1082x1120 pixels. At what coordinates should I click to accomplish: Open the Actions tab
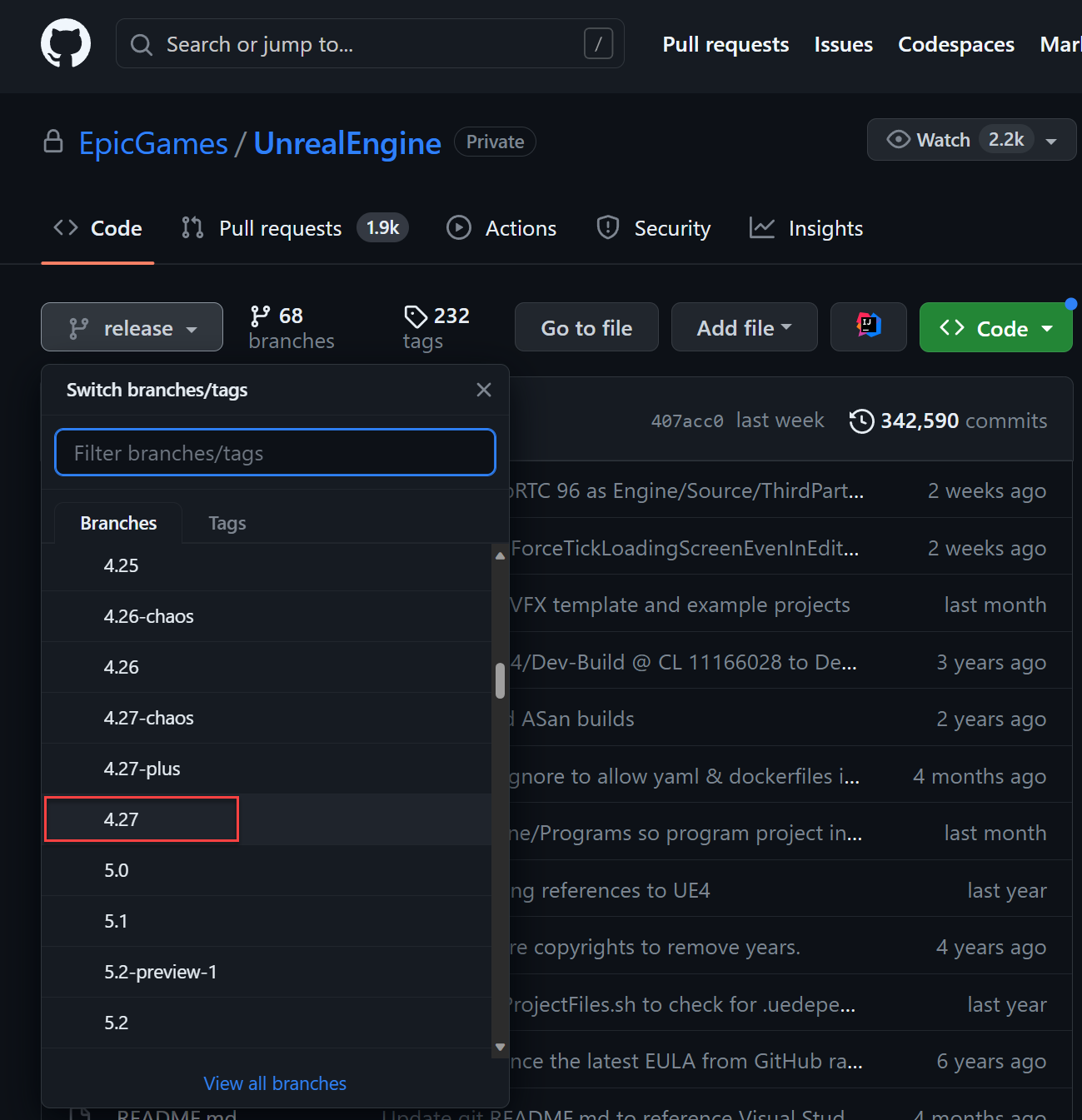point(501,228)
